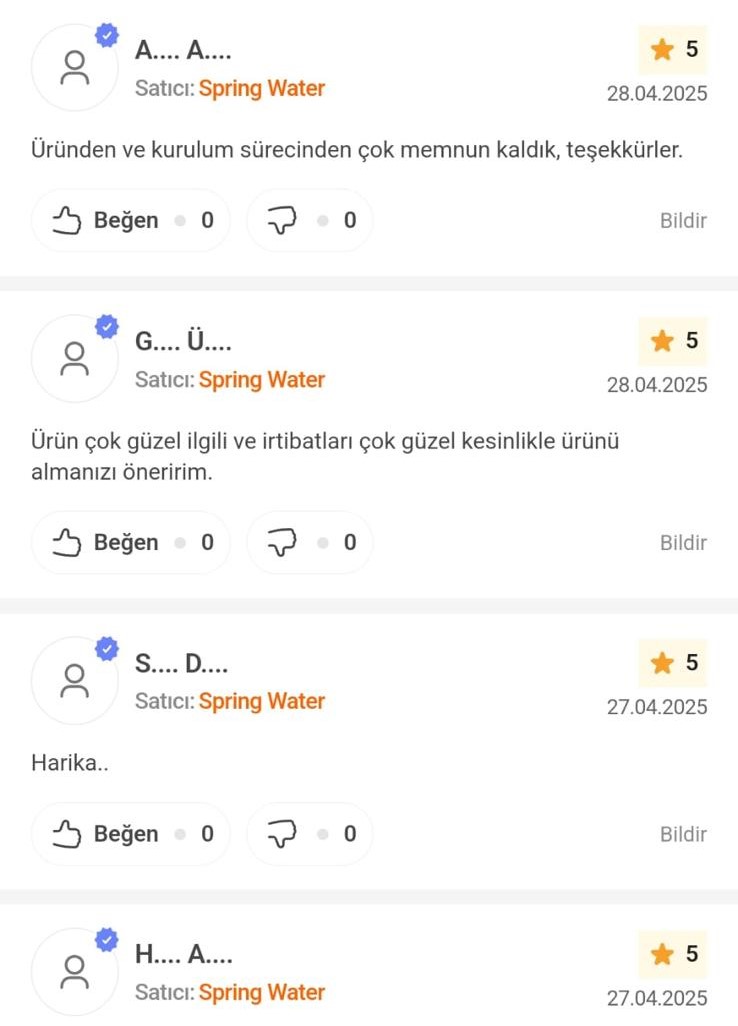Open Spring Water seller link under S.... D....
The width and height of the screenshot is (738, 1026).
pos(262,701)
